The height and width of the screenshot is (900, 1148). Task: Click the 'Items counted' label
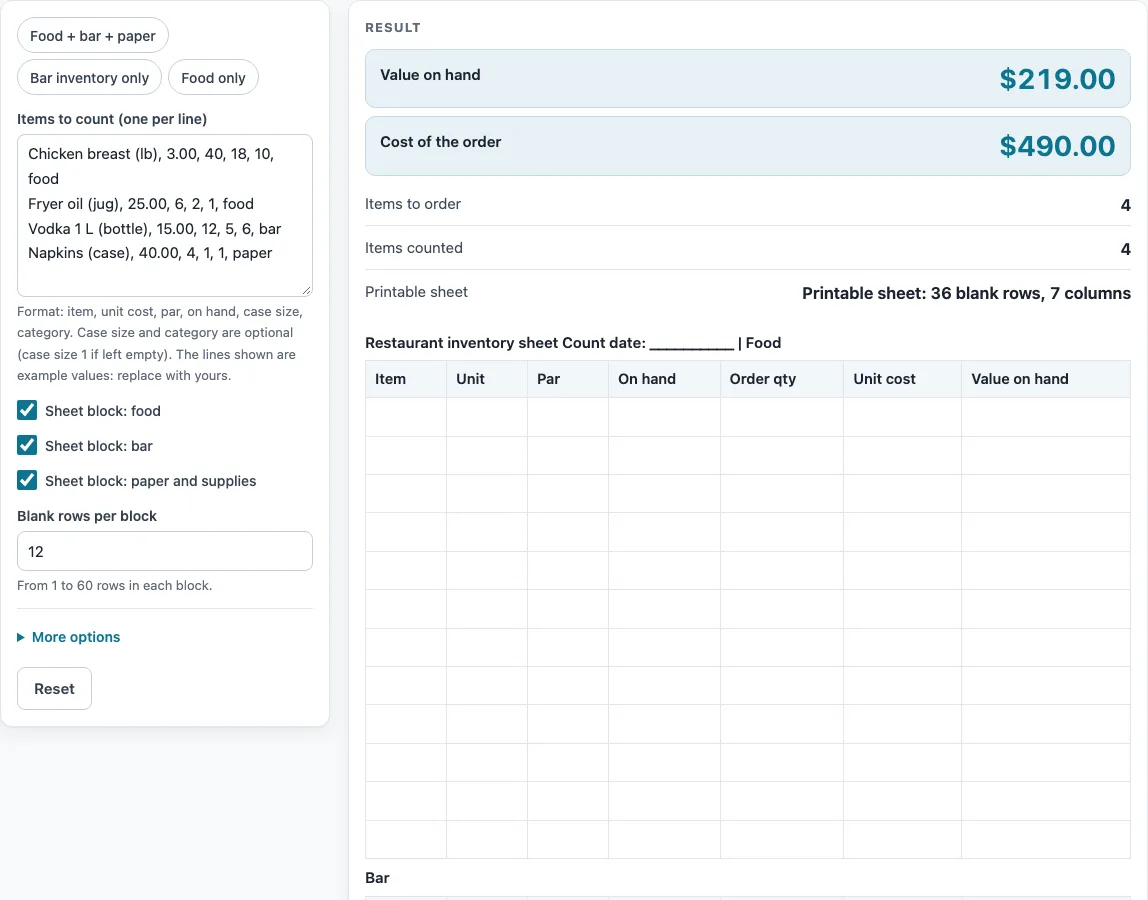[414, 248]
